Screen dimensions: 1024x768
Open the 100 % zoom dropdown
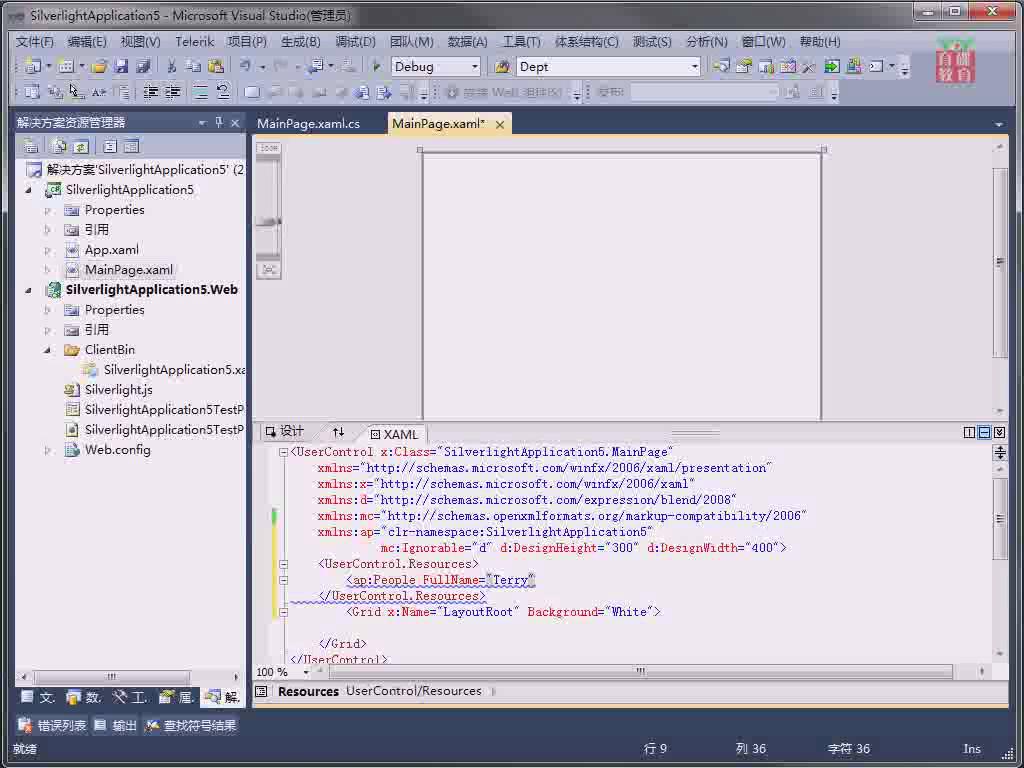point(306,672)
